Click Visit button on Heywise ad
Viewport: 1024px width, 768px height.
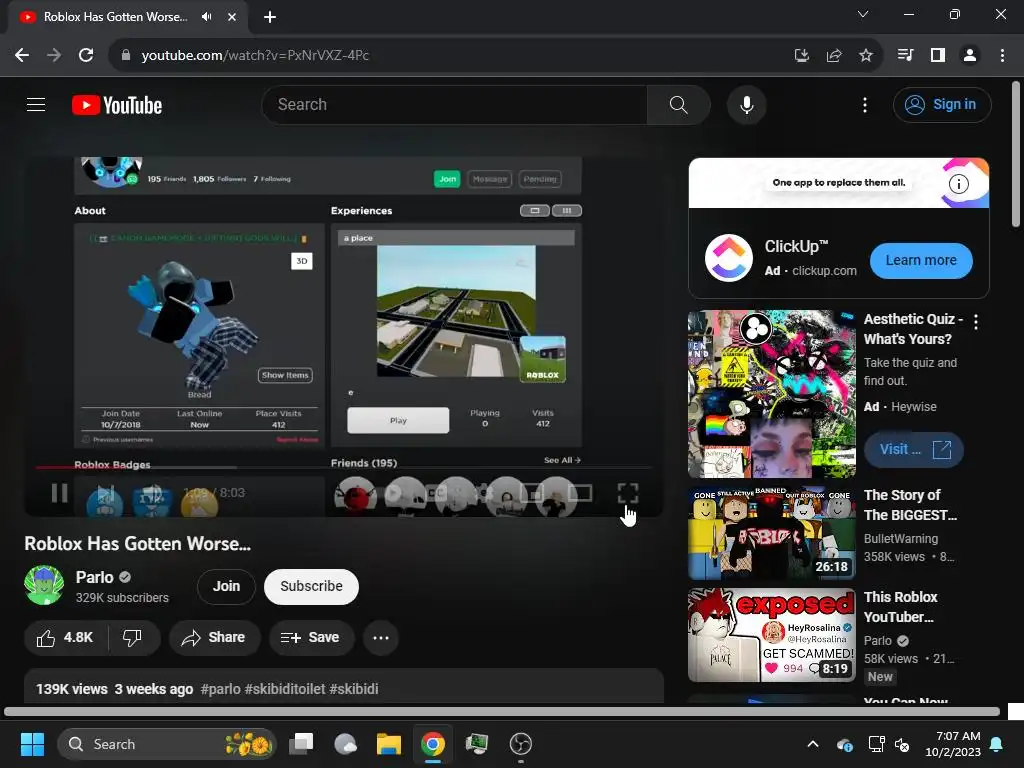[x=914, y=449]
